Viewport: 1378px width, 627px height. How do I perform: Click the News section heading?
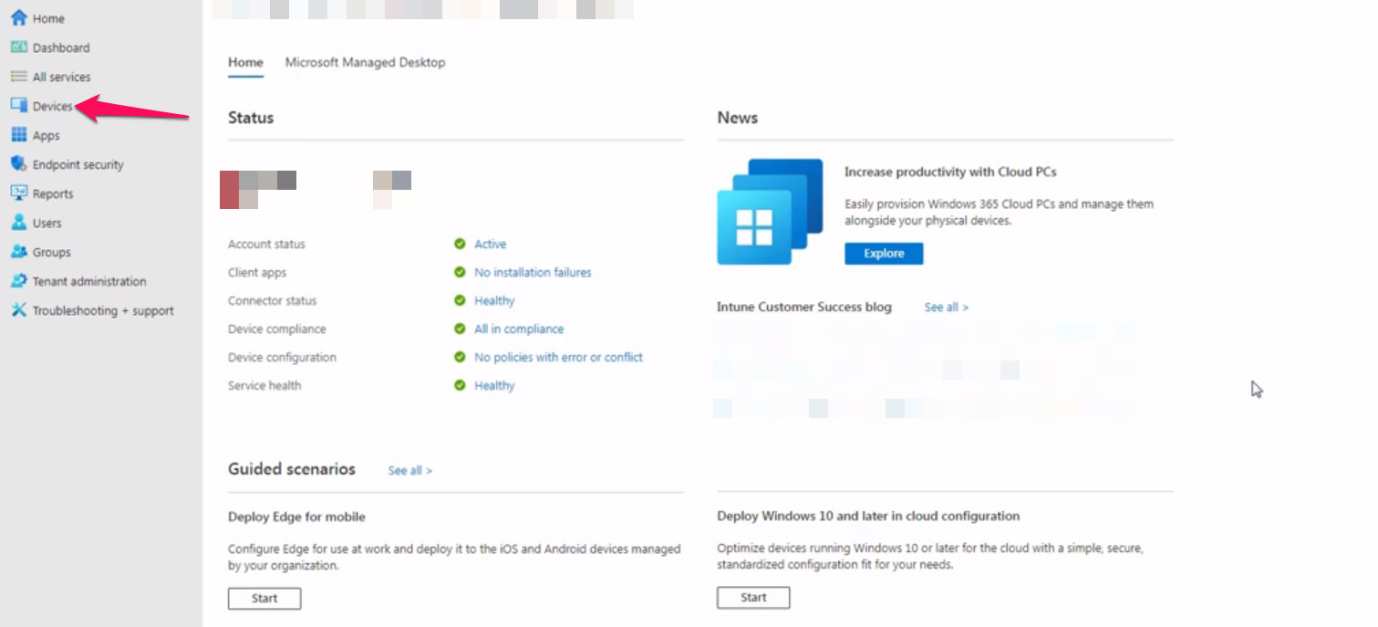738,117
